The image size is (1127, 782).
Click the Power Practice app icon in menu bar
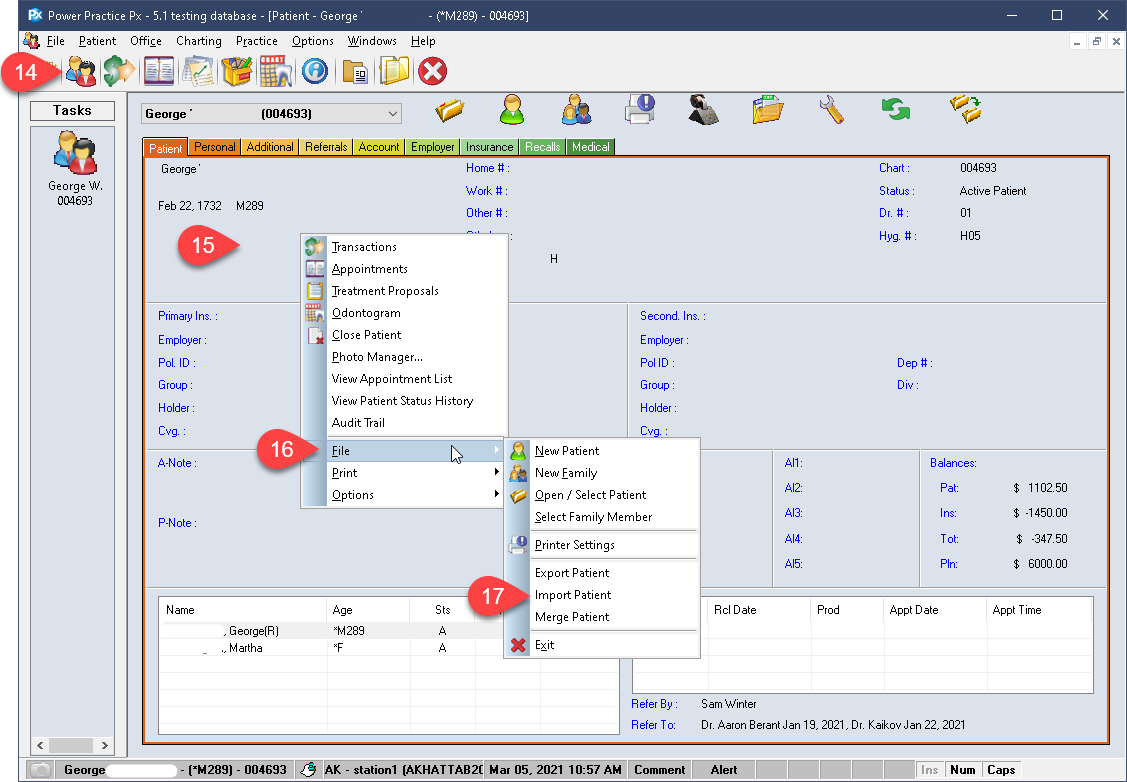(x=31, y=41)
